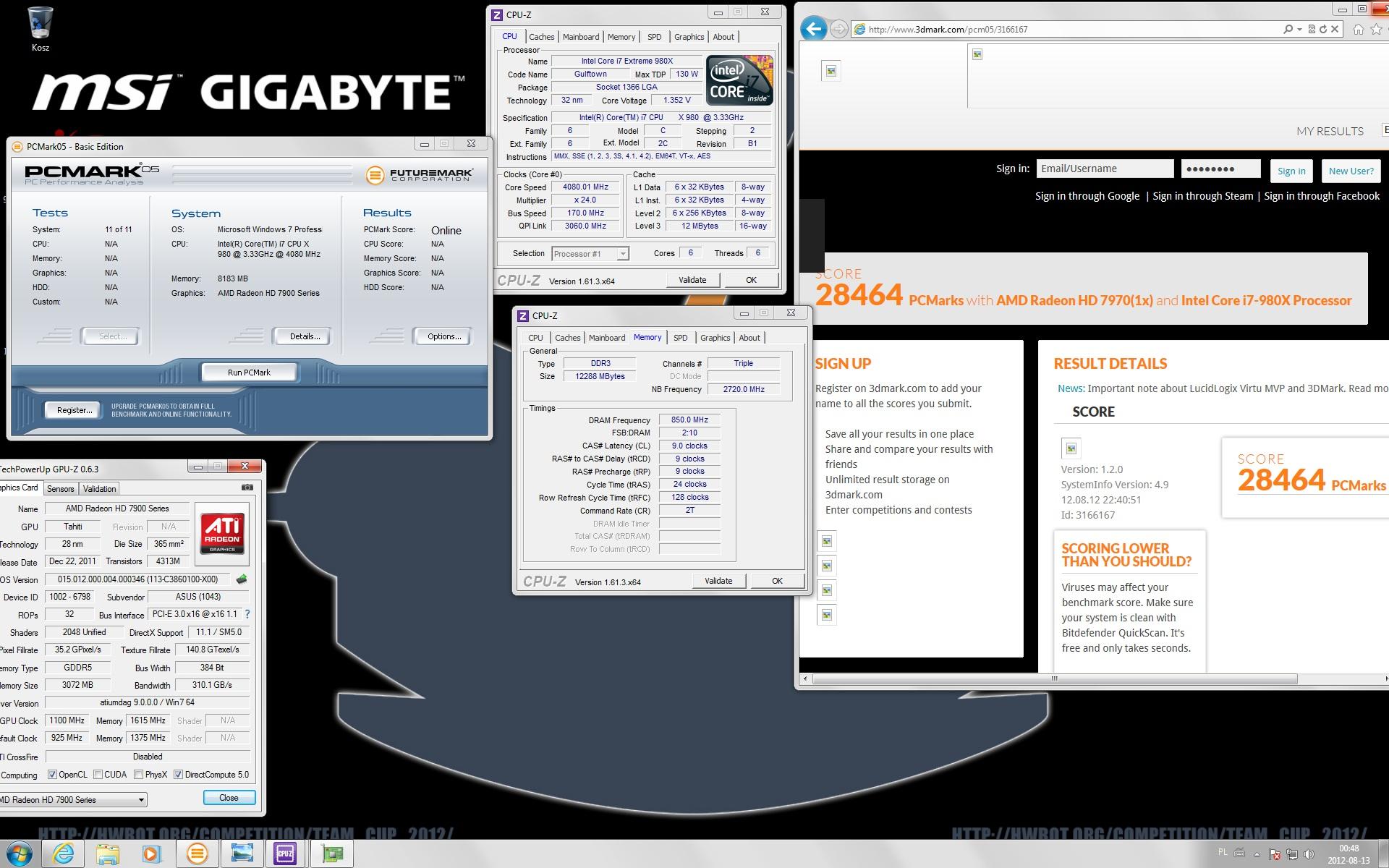
Task: Refresh the 3dmark page
Action: (x=1323, y=29)
